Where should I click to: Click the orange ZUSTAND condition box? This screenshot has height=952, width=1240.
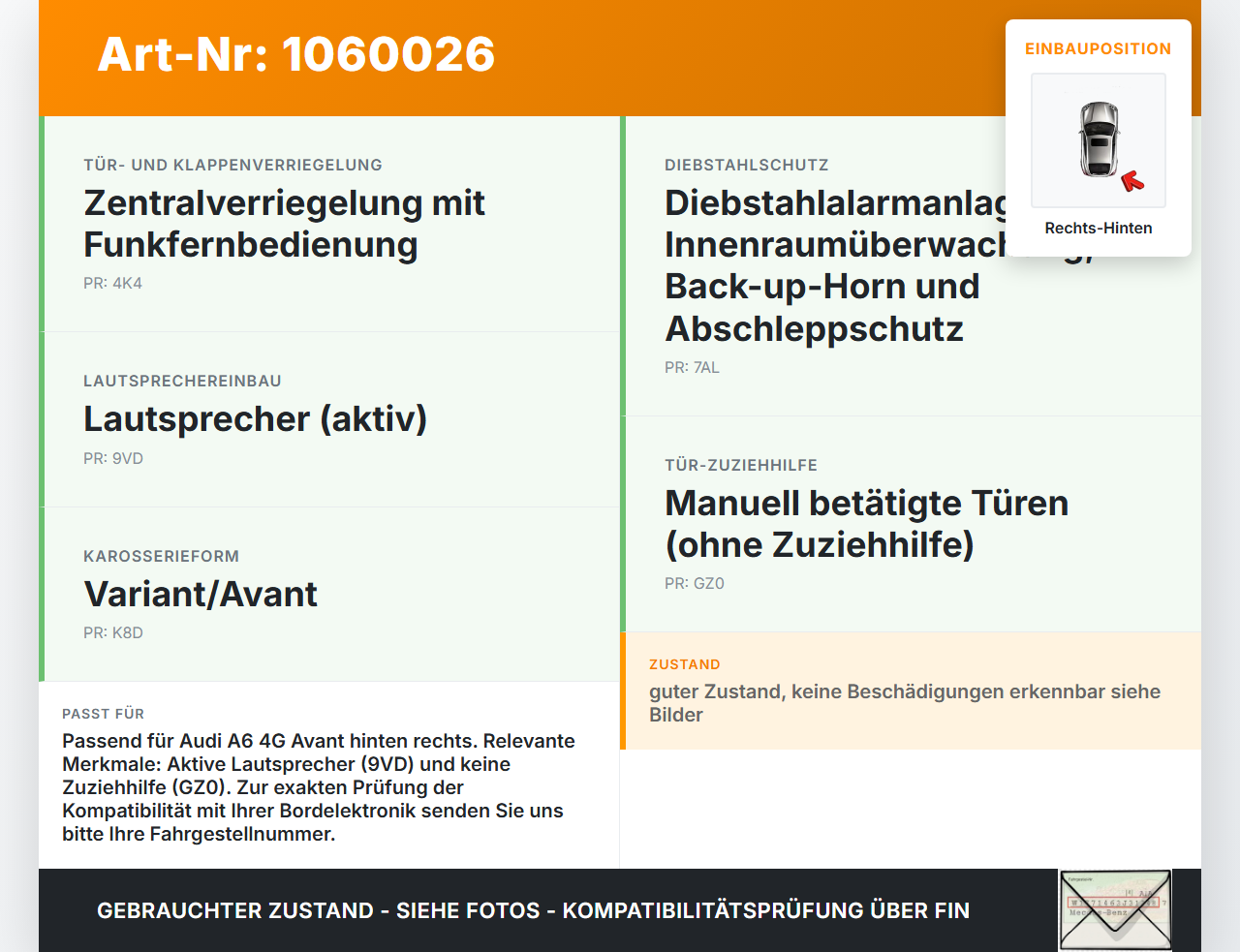[x=911, y=691]
